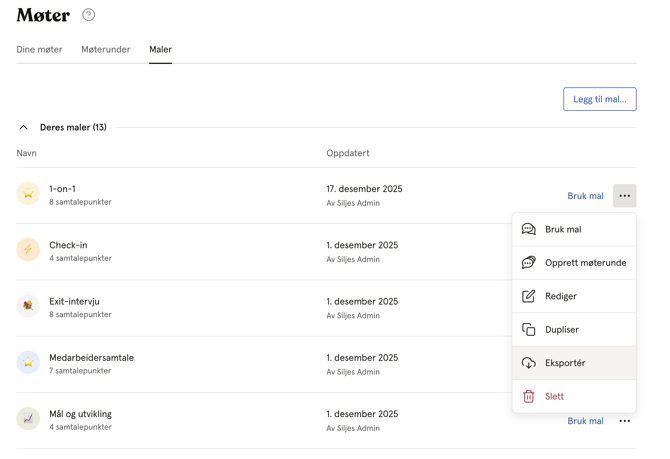The height and width of the screenshot is (459, 670).
Task: Click the Legg til mal... button
Action: (599, 99)
